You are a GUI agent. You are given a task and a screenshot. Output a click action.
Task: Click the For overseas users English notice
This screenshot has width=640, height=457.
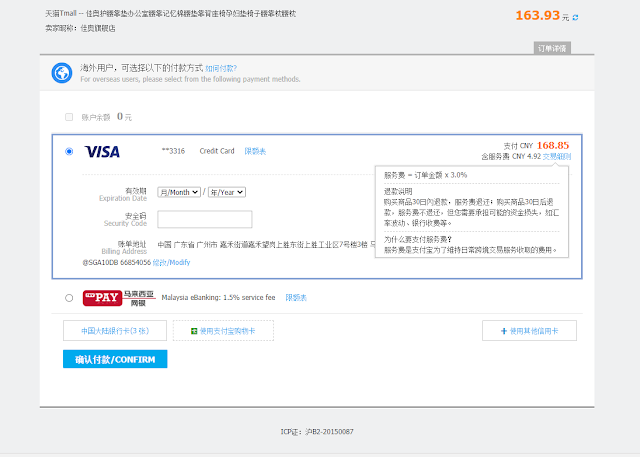(190, 79)
